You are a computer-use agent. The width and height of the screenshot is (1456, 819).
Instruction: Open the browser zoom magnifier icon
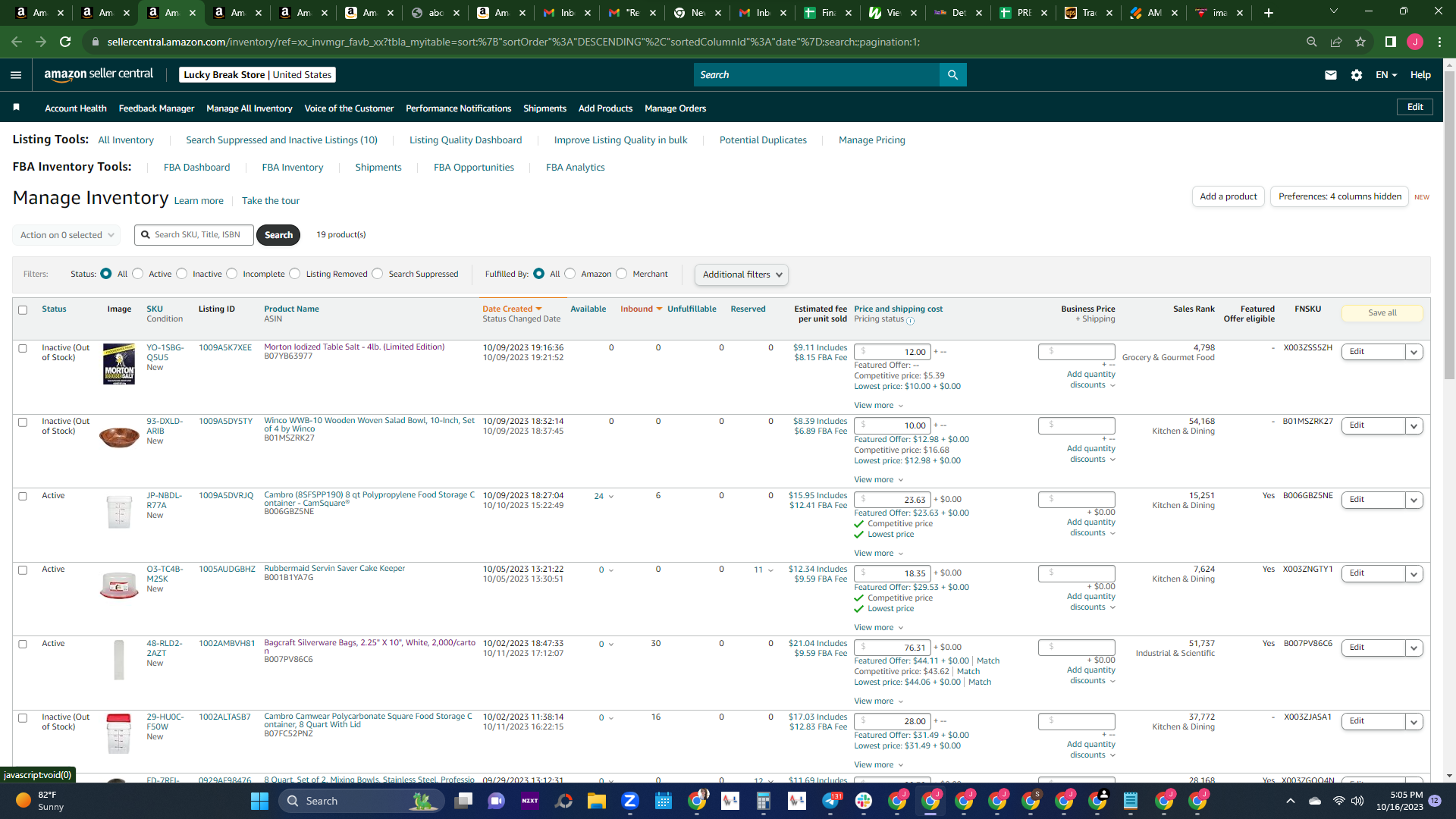point(1311,42)
